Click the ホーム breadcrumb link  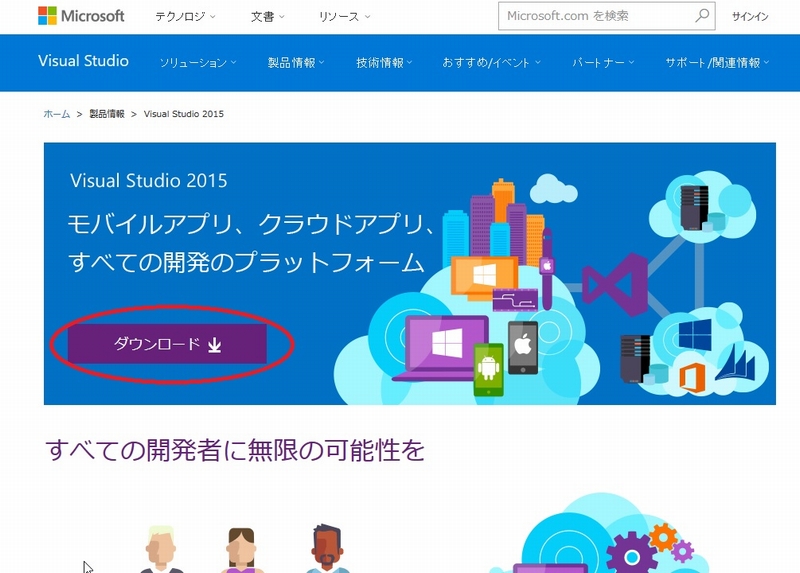[x=57, y=114]
